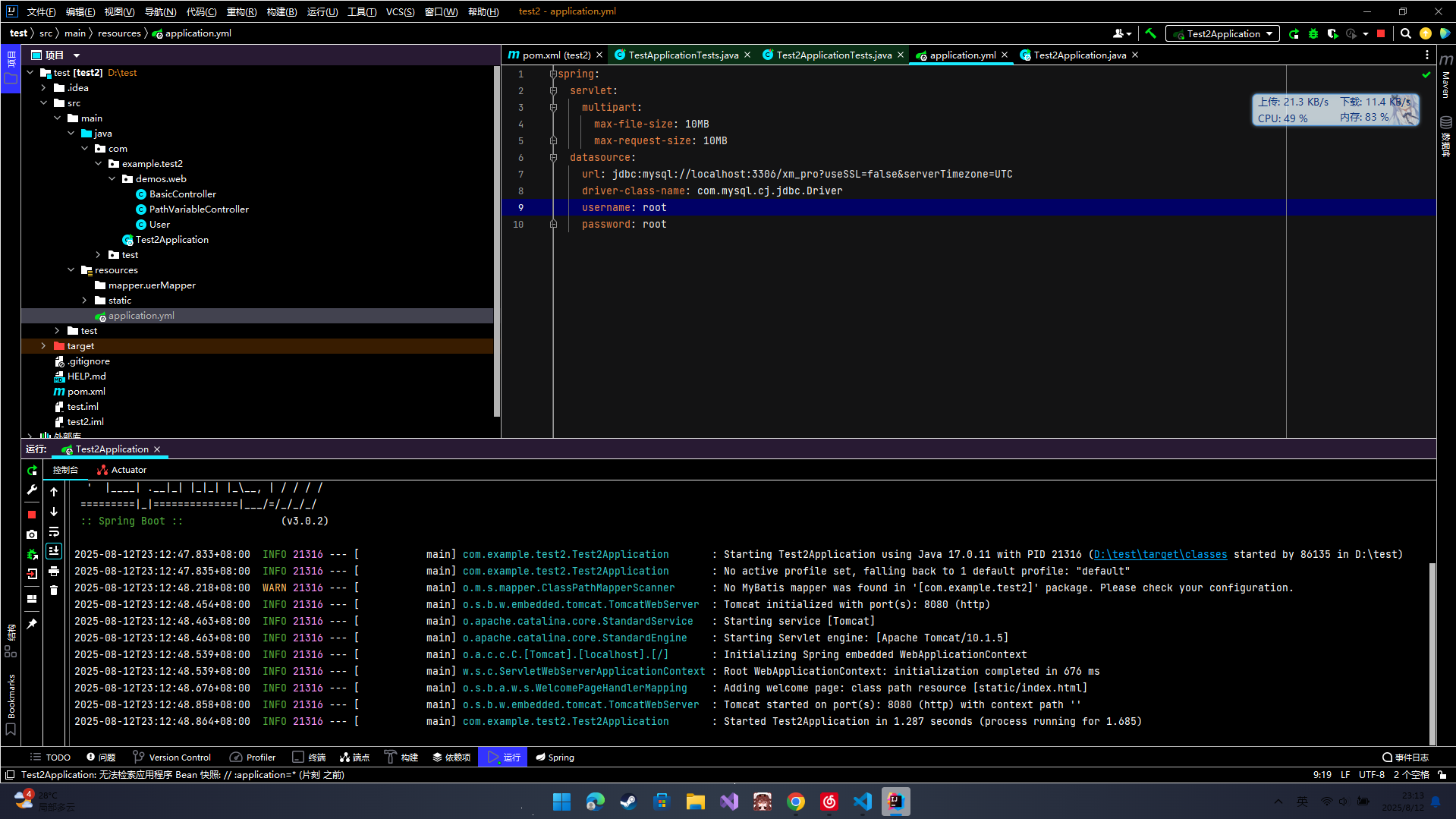Rerun Test2Application from the Run panel

[32, 471]
